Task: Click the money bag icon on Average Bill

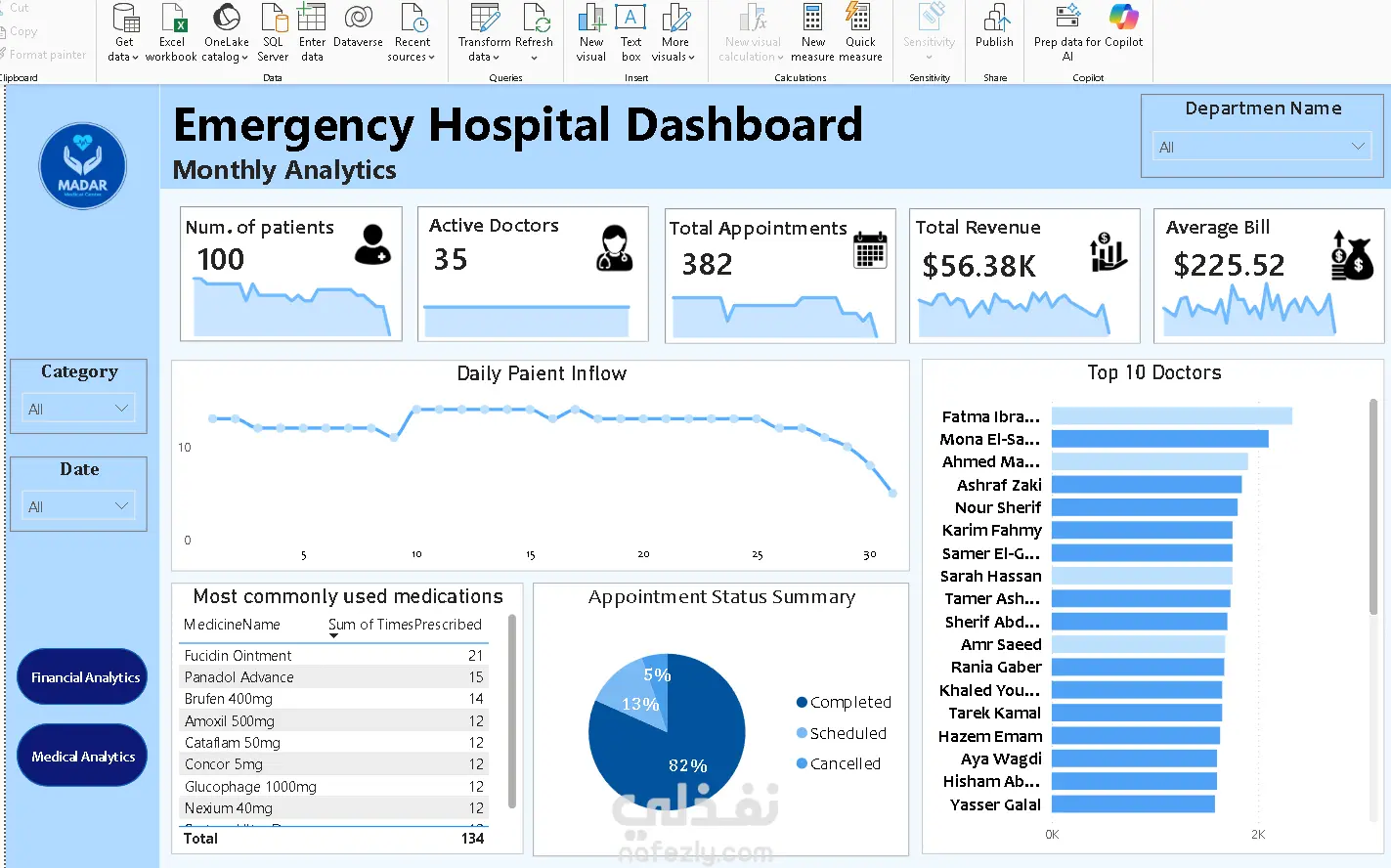Action: [1352, 256]
